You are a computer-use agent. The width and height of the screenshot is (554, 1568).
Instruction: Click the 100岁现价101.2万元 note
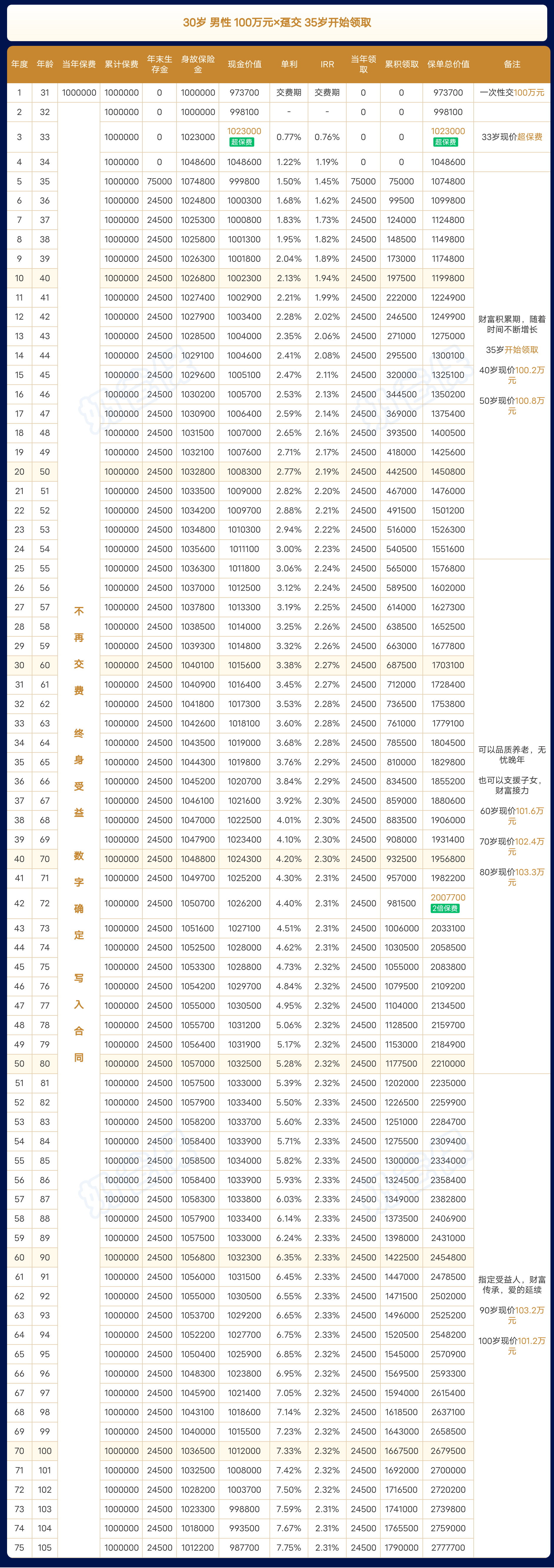click(512, 1346)
